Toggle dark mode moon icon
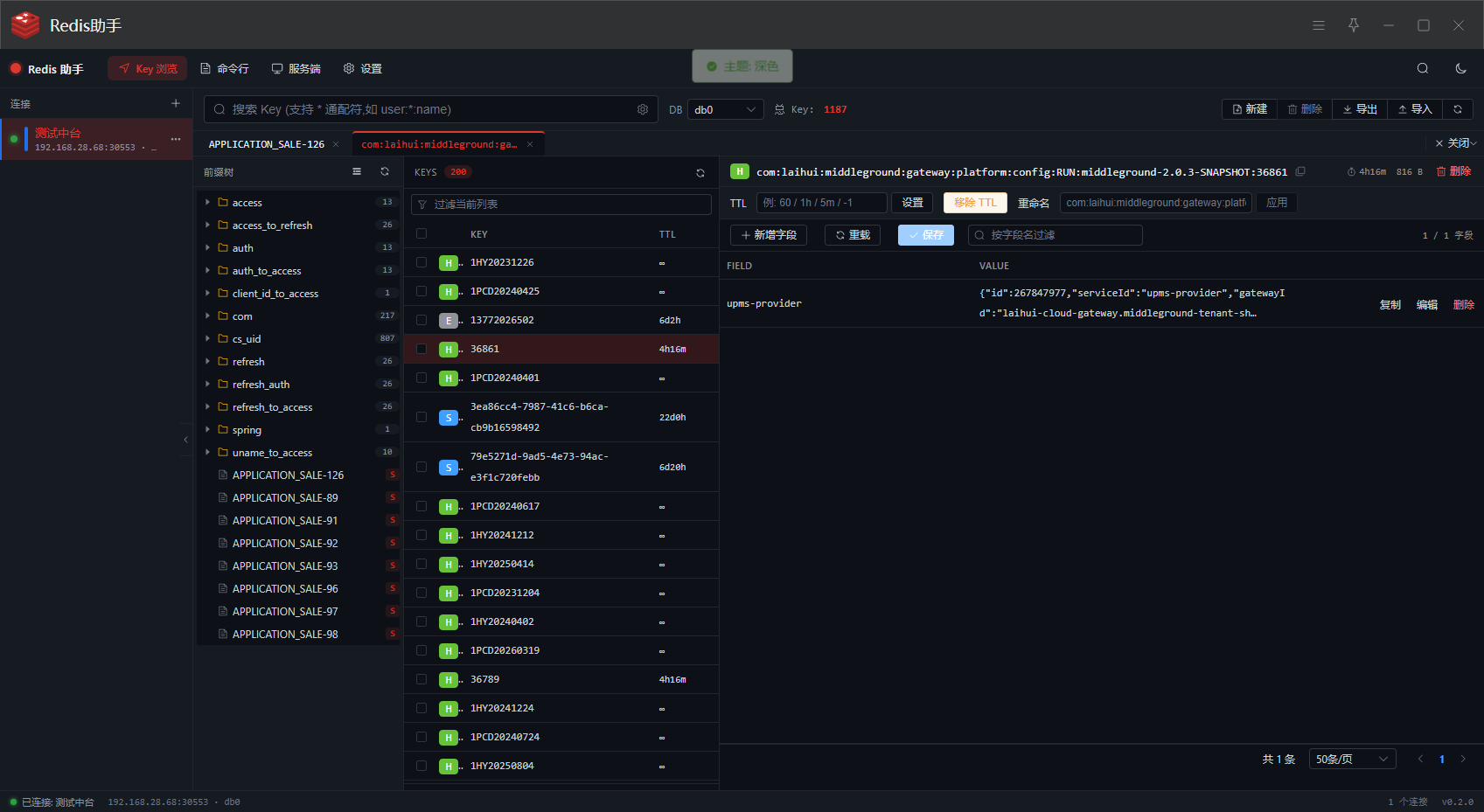1484x812 pixels. point(1460,68)
